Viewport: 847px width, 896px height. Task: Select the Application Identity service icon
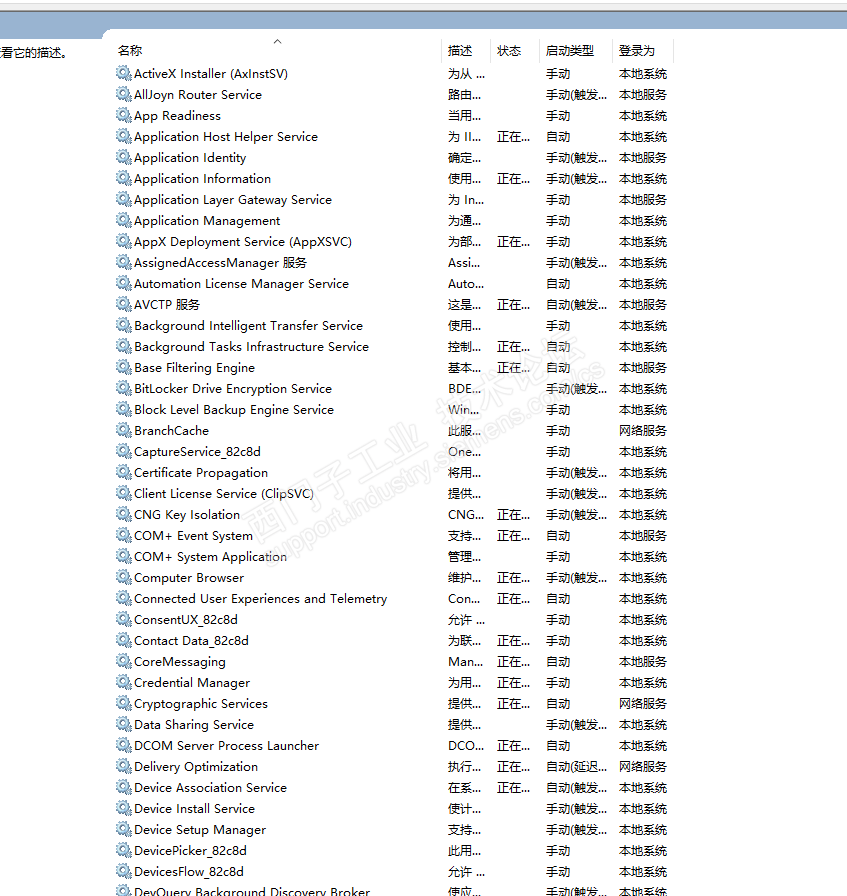(123, 157)
